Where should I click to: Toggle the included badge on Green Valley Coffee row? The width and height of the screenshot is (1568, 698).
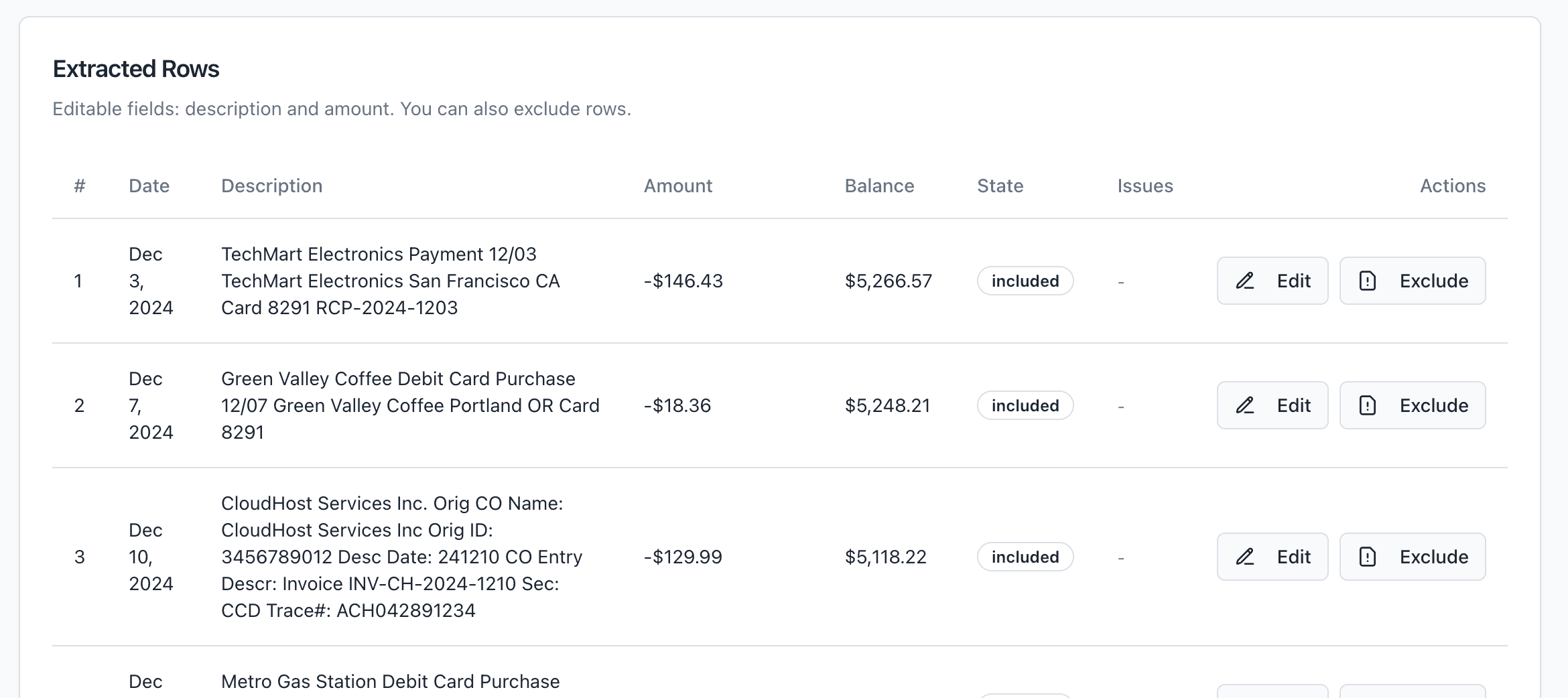[1025, 405]
